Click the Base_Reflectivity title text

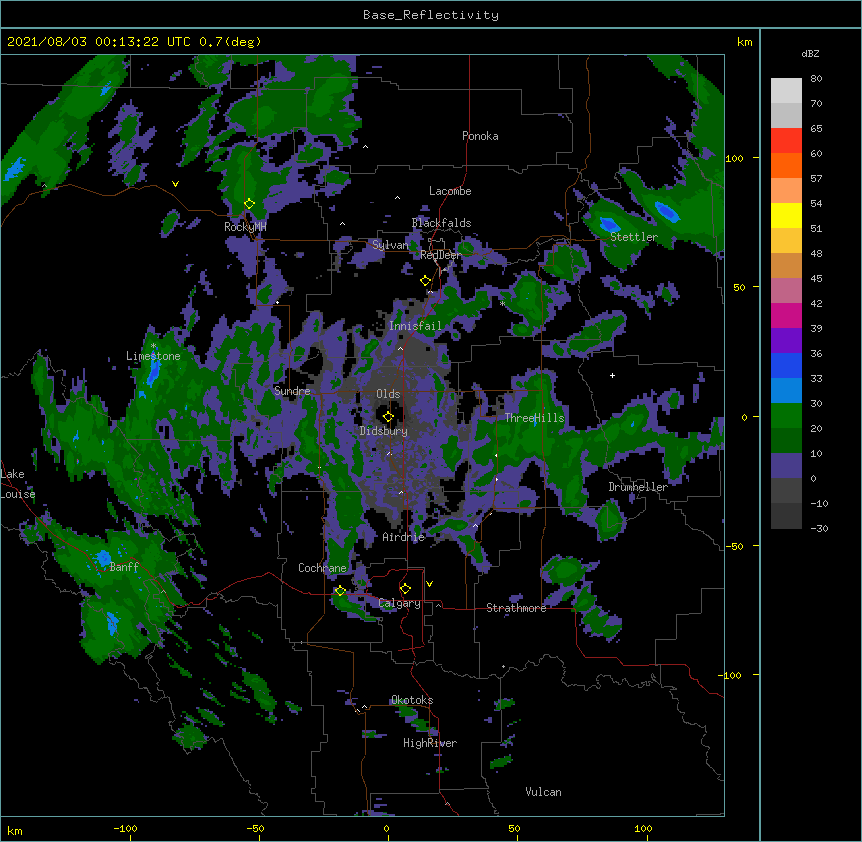coord(431,15)
